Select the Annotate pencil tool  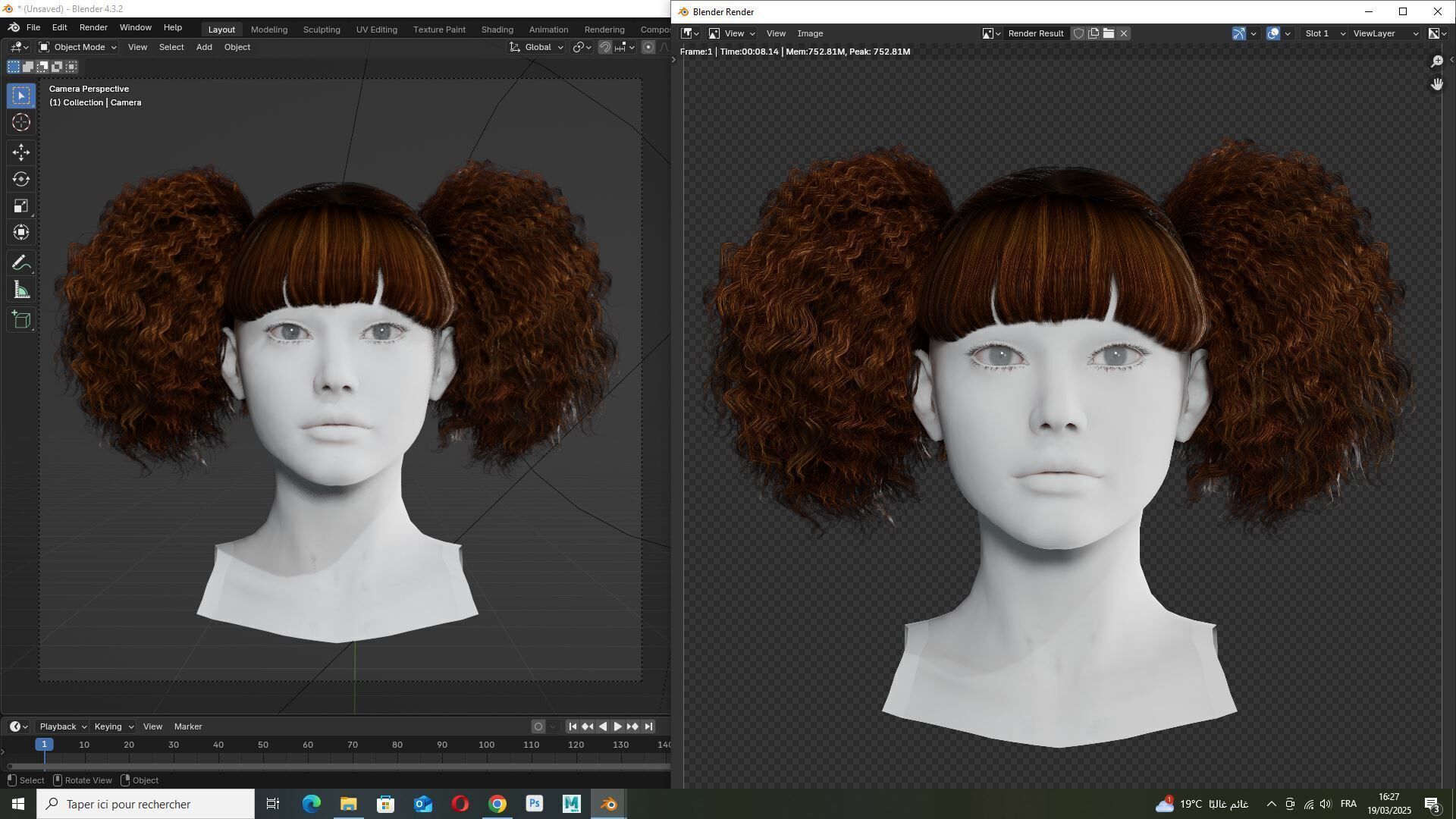[x=21, y=263]
